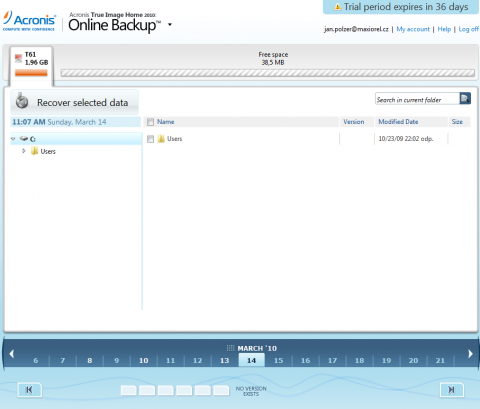Viewport: 480px width, 409px height.
Task: Go to later dates with timeline right arrow
Action: pos(470,354)
